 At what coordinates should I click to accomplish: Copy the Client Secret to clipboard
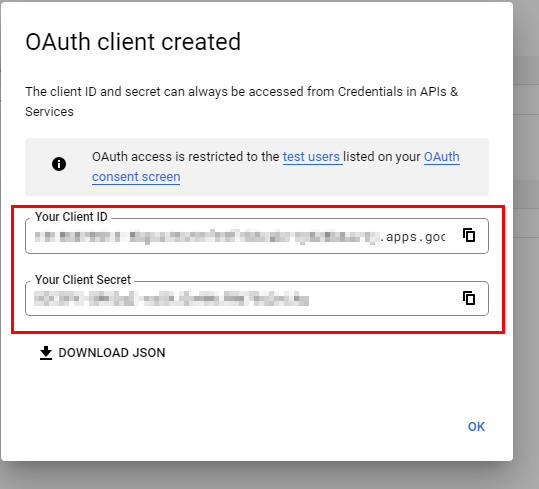(x=469, y=298)
